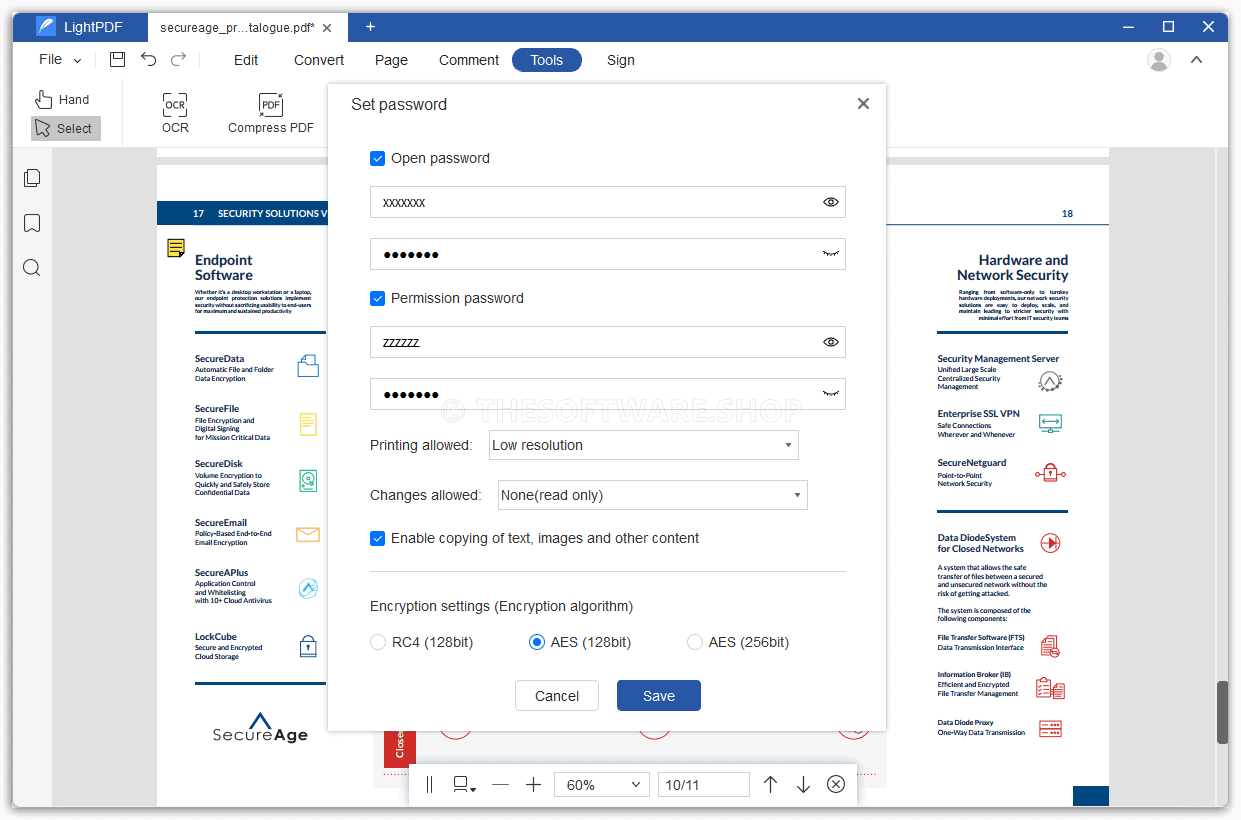Show the confirm open password characters
The height and width of the screenshot is (820, 1241).
pos(830,254)
